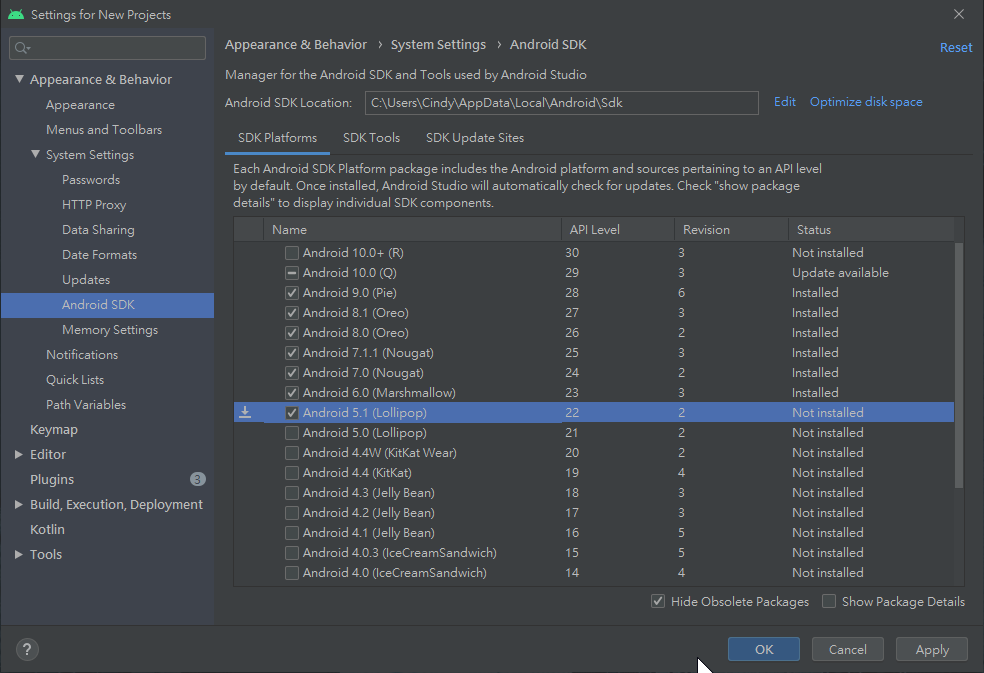Expand the Tools tree node
Screen dimensions: 984x673
point(19,554)
